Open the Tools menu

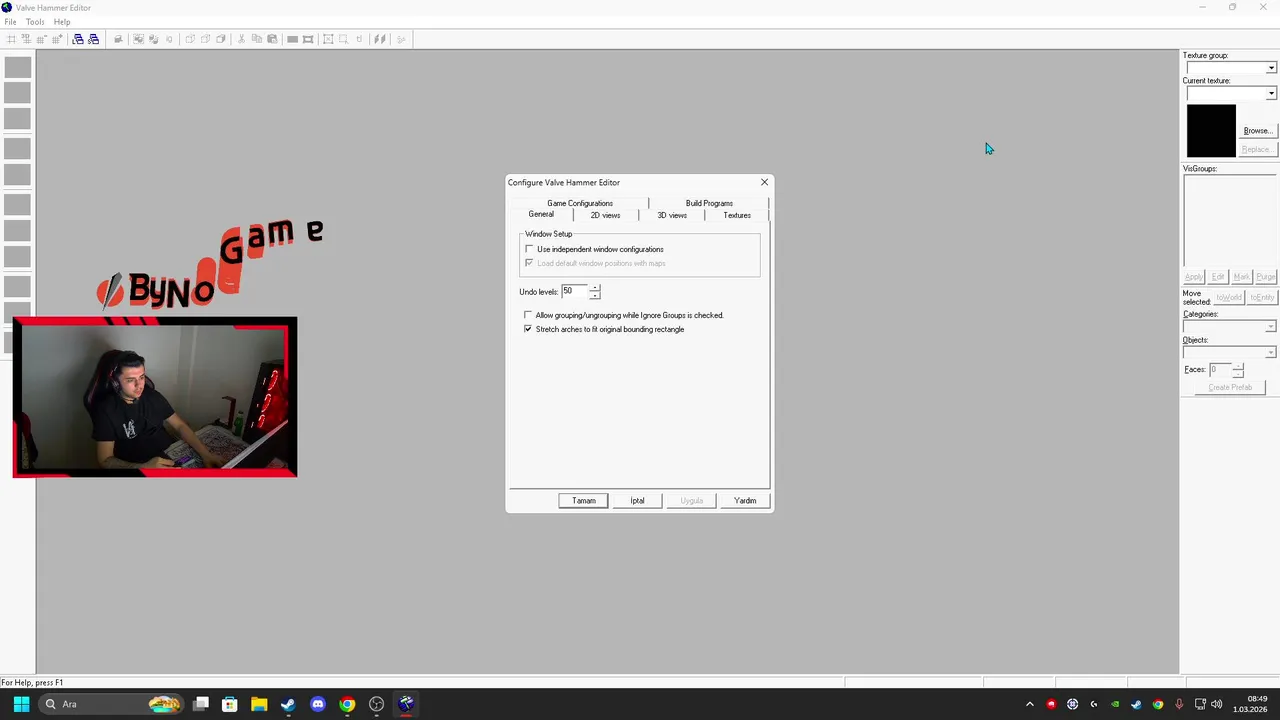[x=35, y=22]
